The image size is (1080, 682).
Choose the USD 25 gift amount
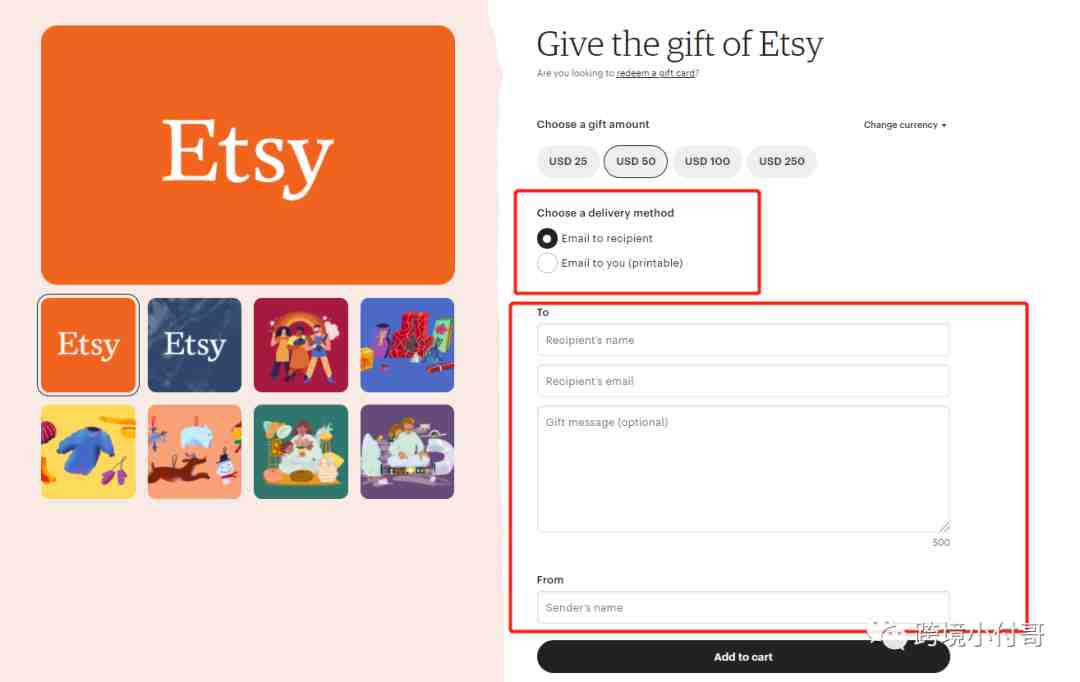point(568,161)
